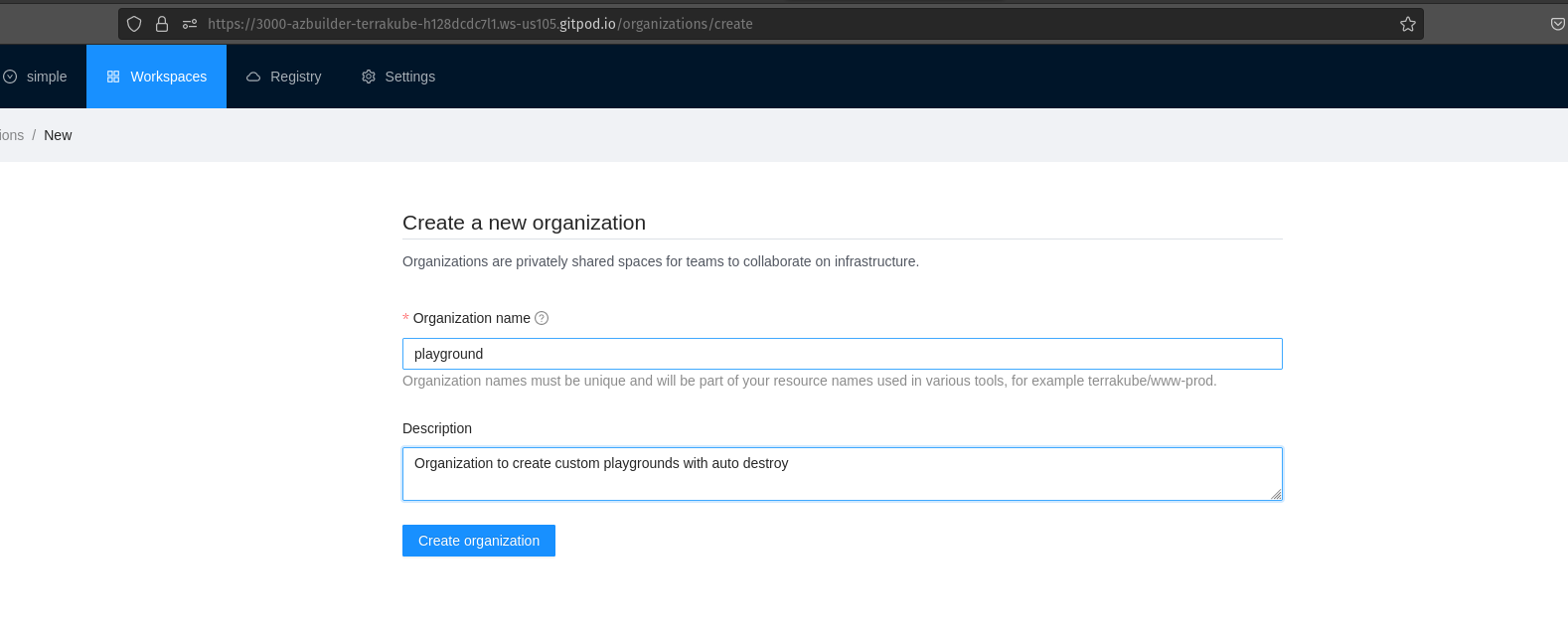The height and width of the screenshot is (638, 1568).
Task: Click inside the Description text area
Action: 842,474
